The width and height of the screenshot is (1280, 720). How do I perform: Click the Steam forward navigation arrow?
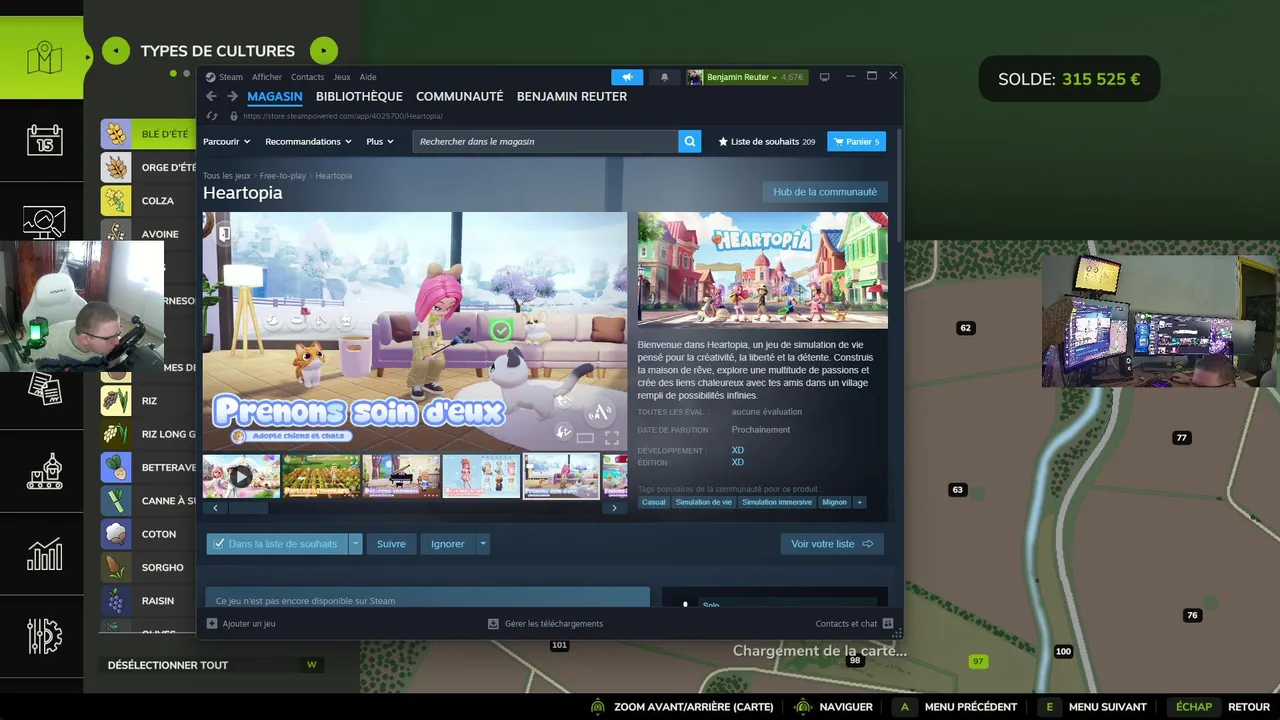[232, 96]
